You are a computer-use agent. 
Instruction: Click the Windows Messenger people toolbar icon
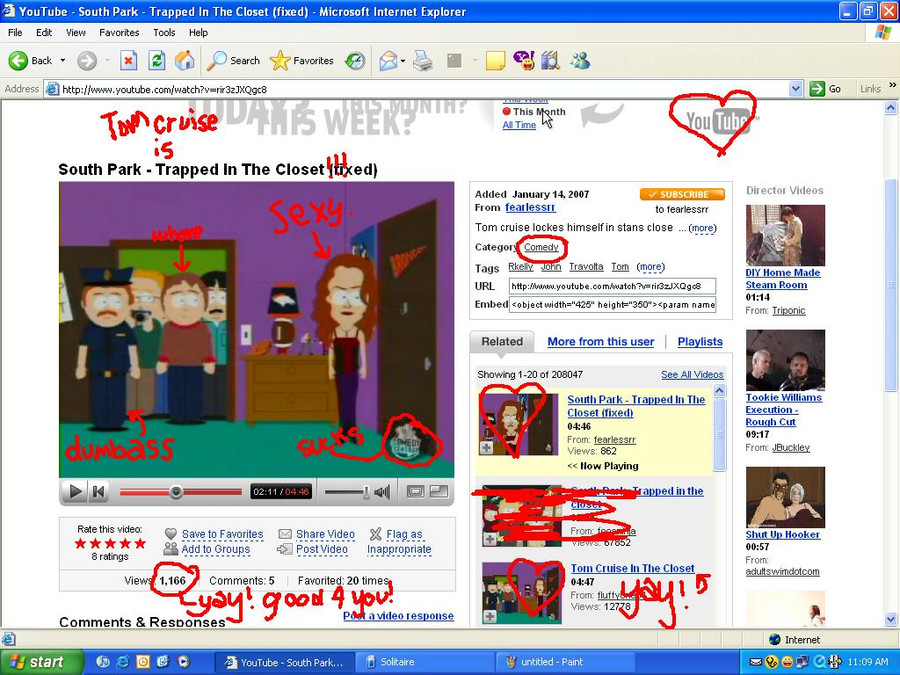point(580,60)
